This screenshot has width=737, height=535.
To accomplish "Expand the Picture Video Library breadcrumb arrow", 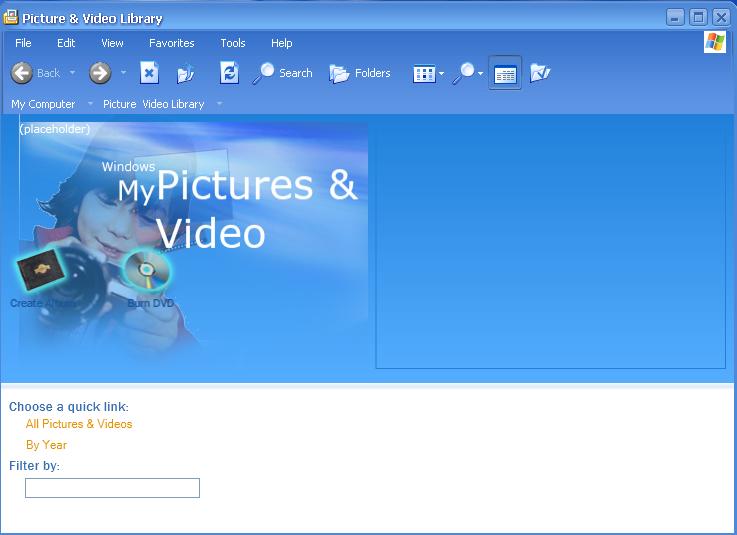I will coord(220,103).
